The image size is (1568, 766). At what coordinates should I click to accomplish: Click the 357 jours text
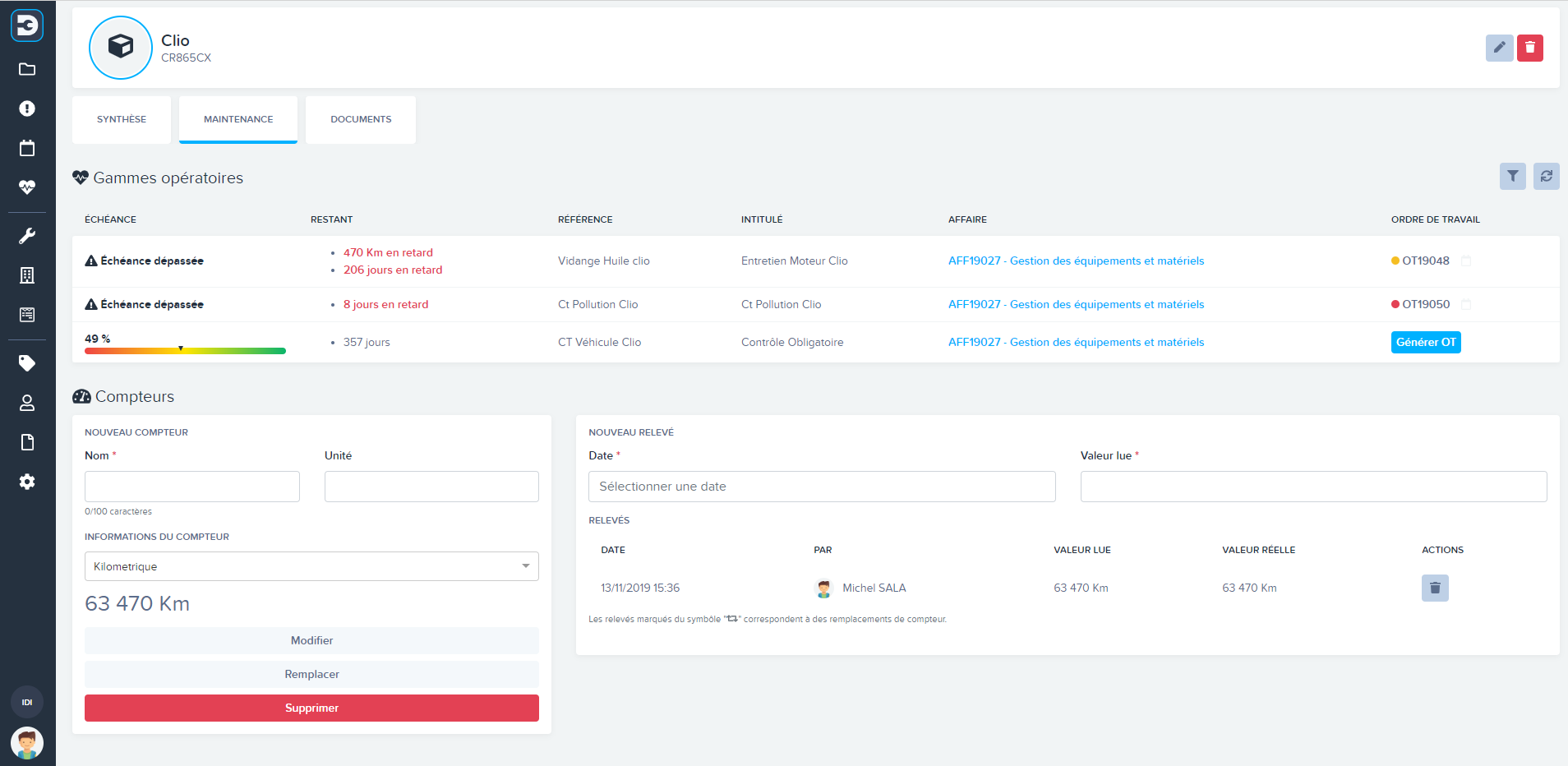(367, 342)
